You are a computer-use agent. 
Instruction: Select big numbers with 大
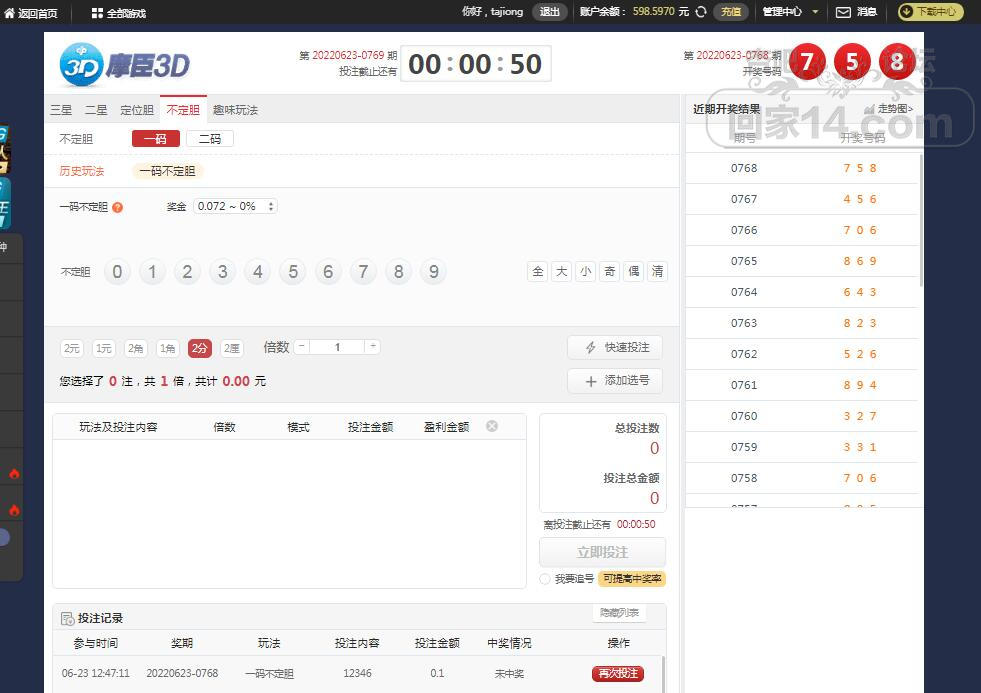coord(562,271)
